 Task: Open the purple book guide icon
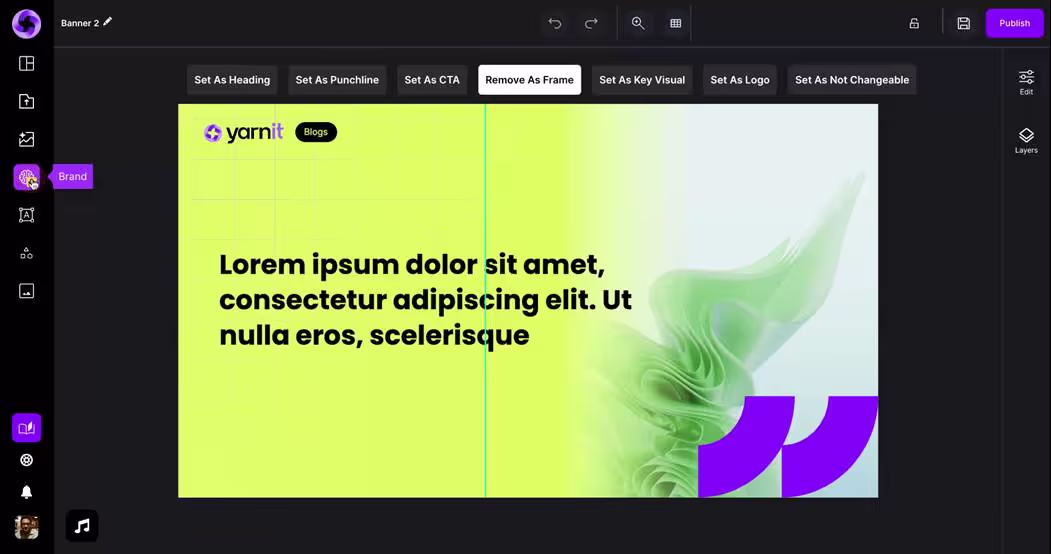27,428
